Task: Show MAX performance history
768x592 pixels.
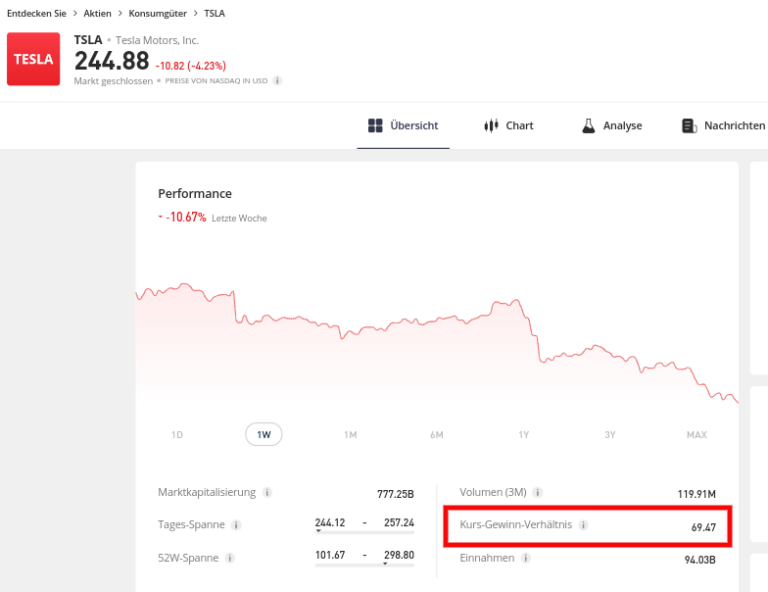Action: coord(696,435)
